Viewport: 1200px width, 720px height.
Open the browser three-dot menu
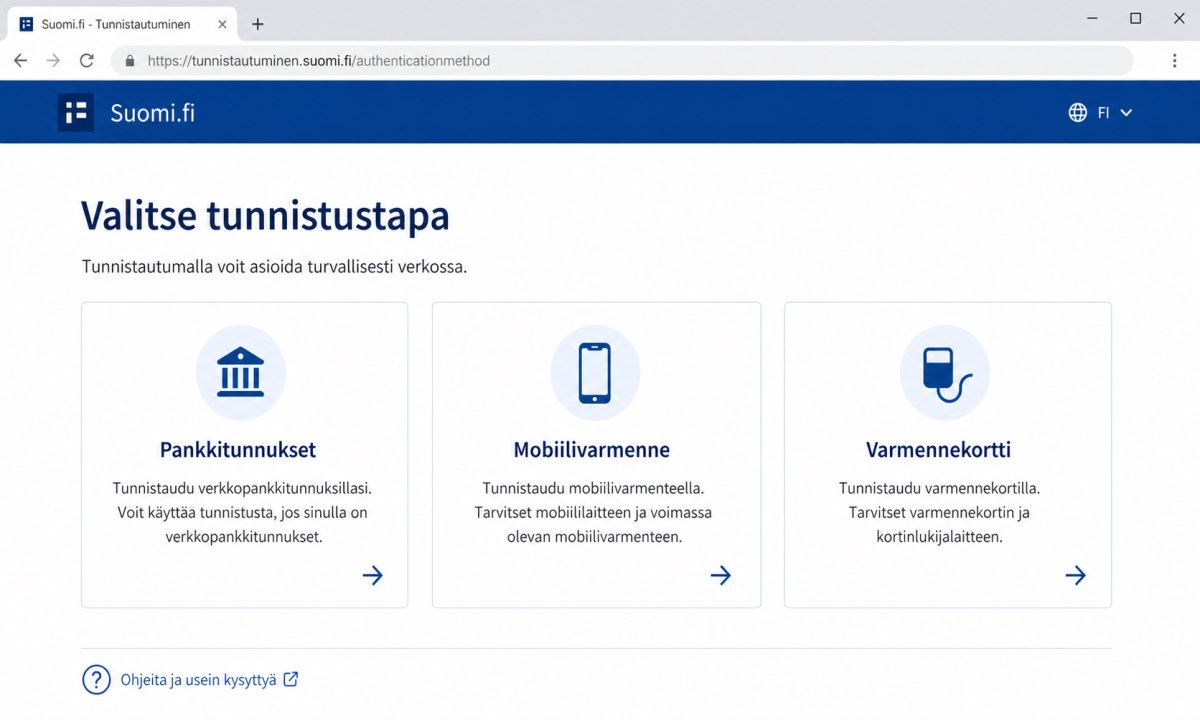(1175, 61)
